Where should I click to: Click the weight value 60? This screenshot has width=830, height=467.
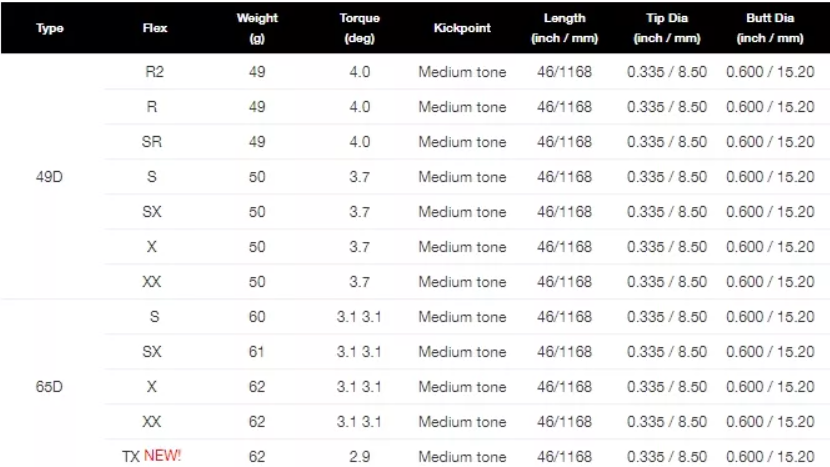pos(257,317)
